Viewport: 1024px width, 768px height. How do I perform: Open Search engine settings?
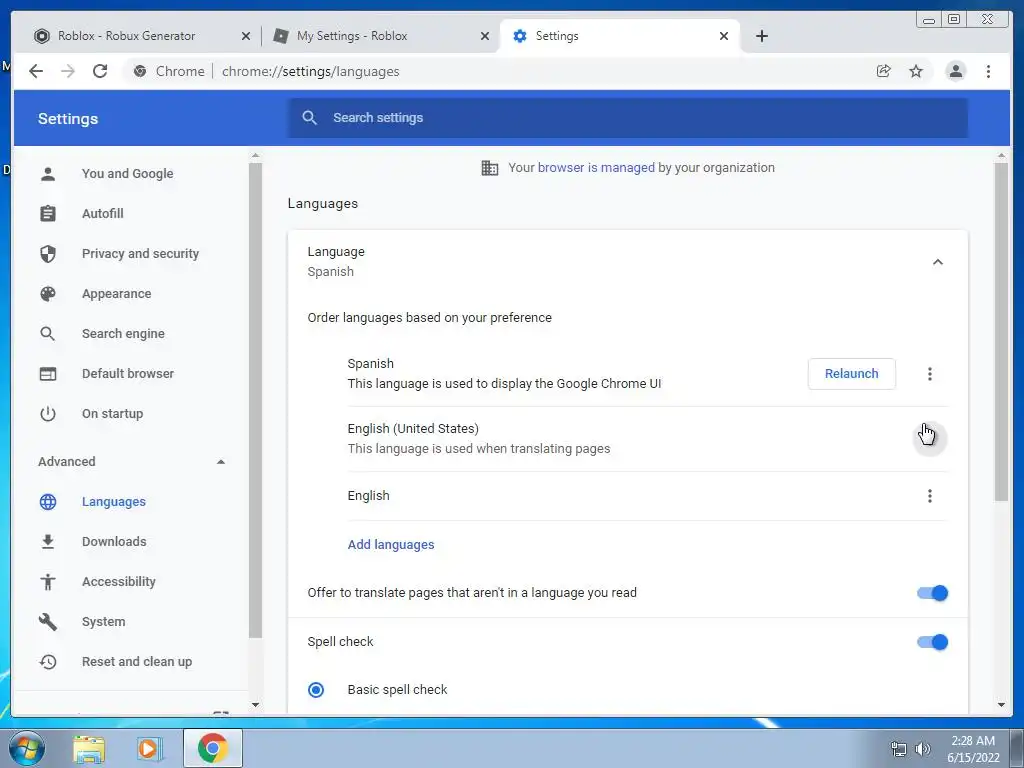point(123,334)
